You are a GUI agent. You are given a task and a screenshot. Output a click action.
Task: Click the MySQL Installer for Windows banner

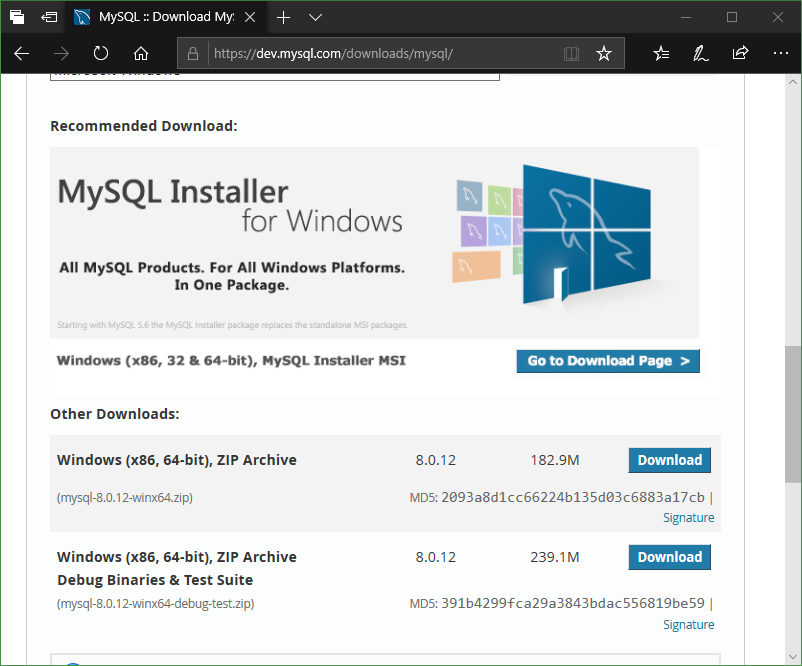[374, 242]
